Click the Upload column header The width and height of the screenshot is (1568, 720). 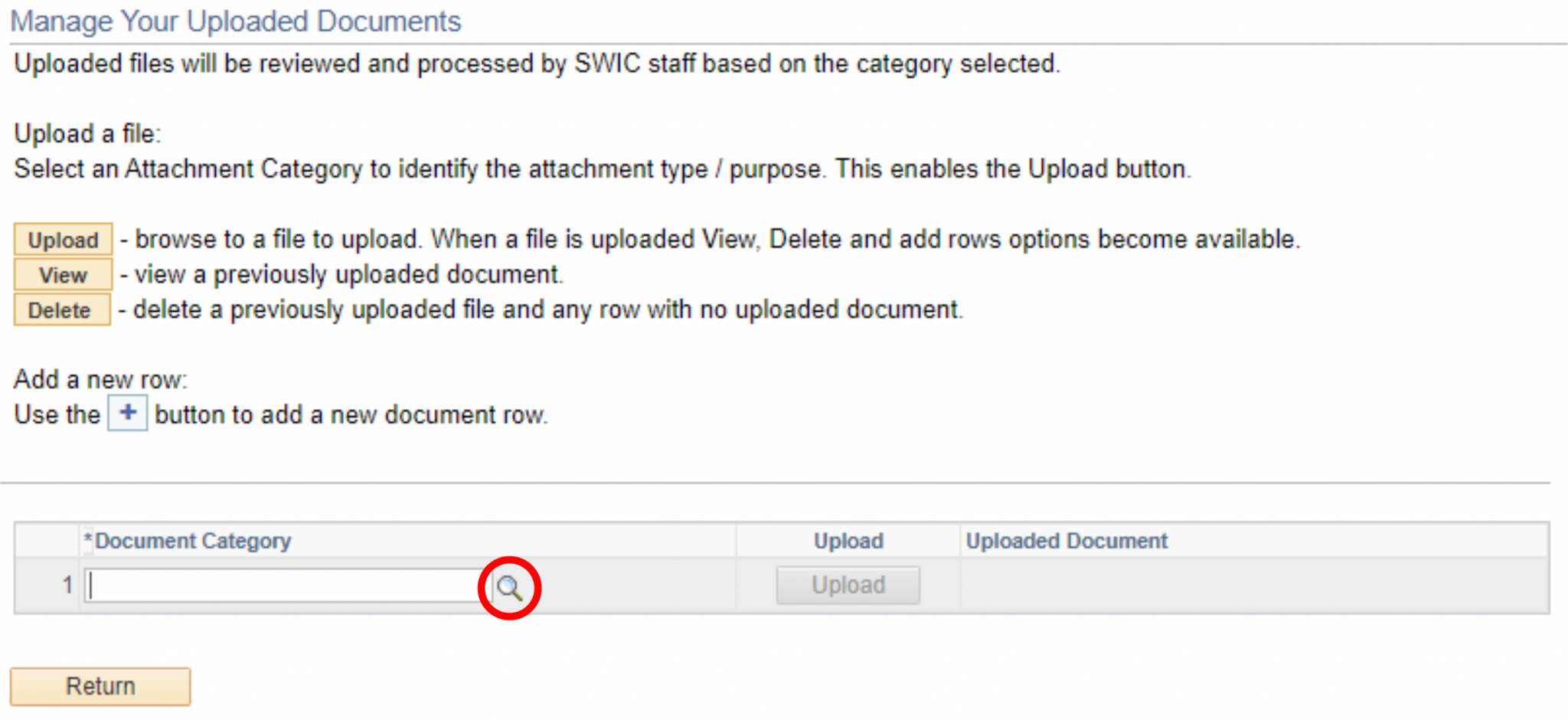(848, 542)
